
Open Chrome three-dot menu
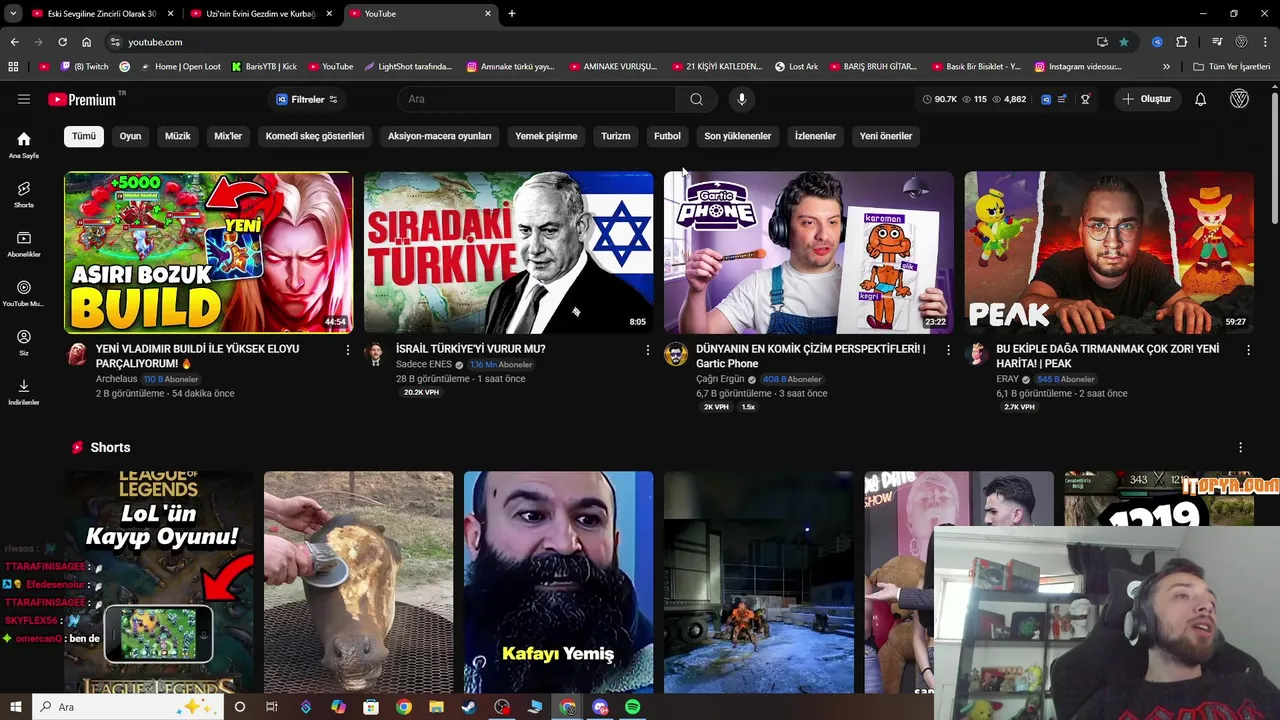[1265, 42]
